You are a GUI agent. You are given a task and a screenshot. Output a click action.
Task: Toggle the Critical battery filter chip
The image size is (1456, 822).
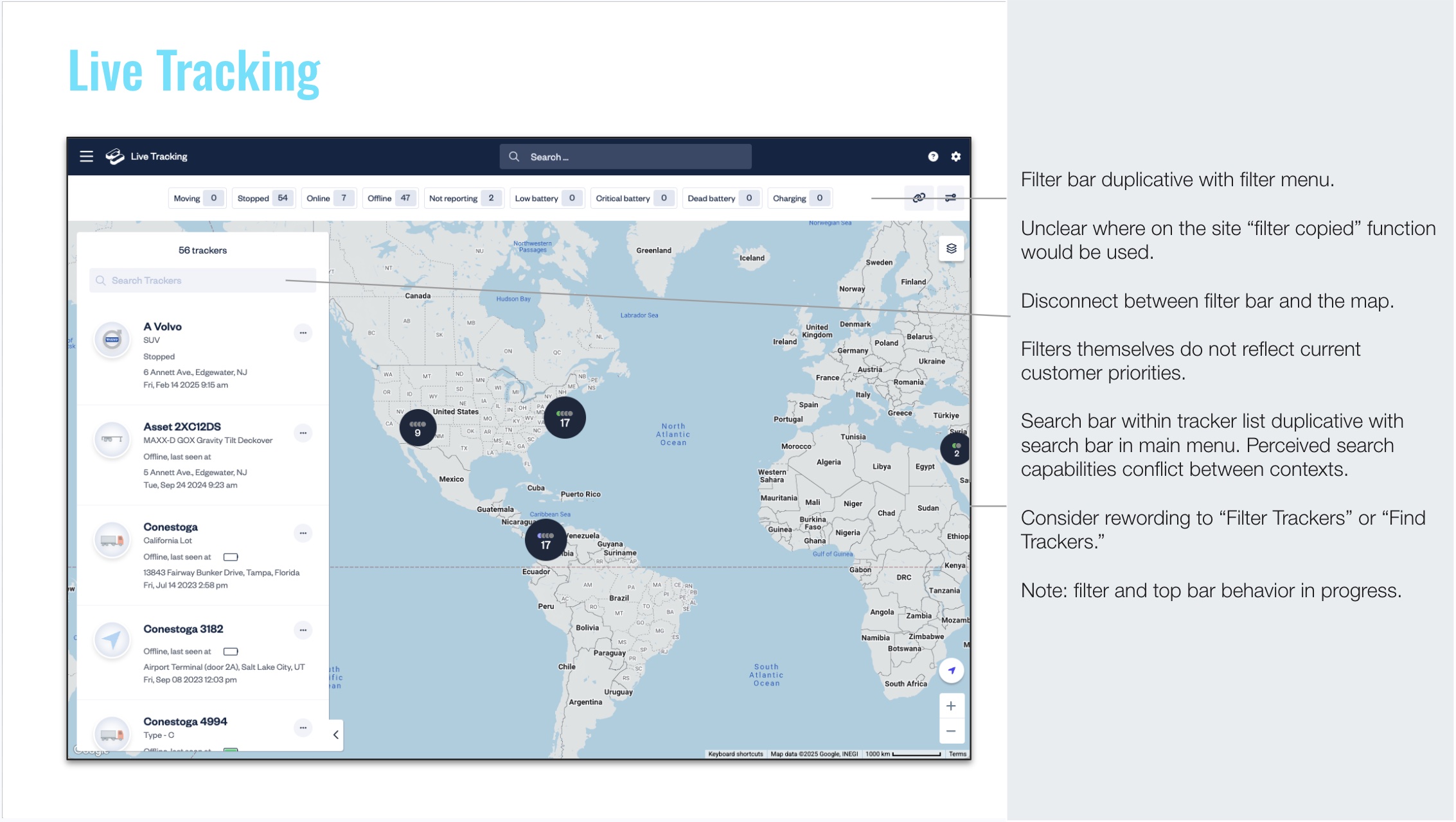coord(633,198)
